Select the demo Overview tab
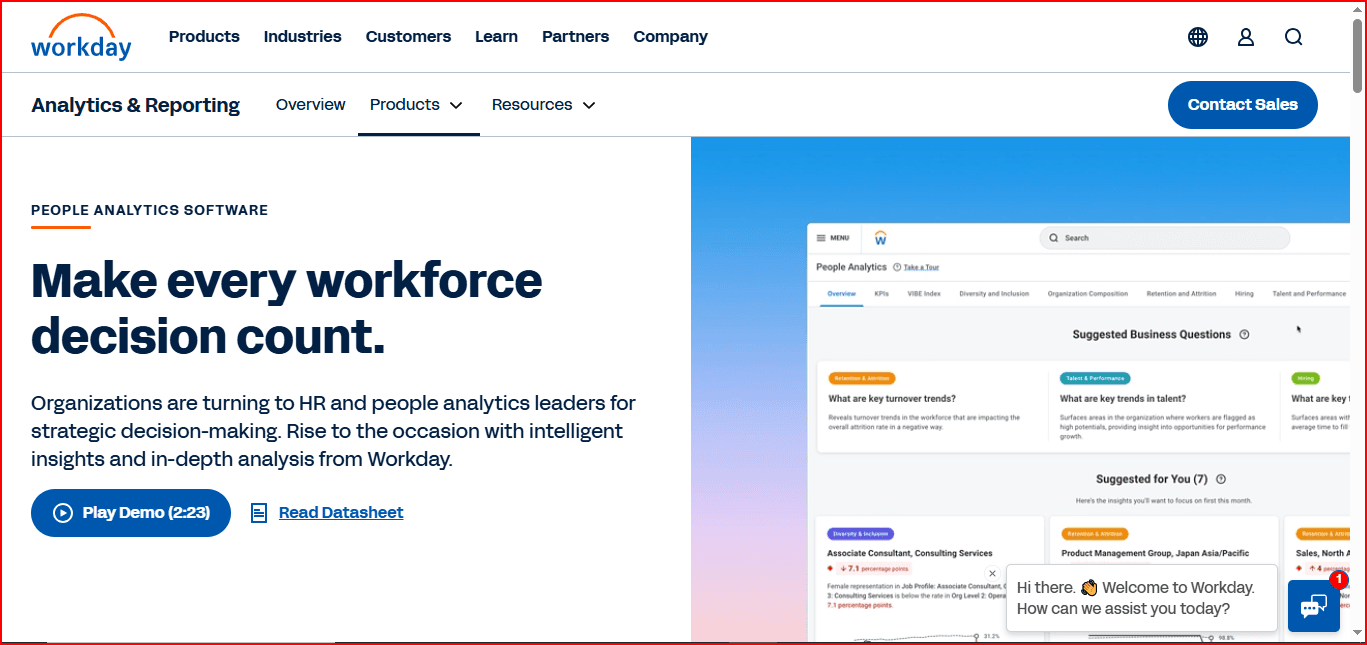 (841, 294)
